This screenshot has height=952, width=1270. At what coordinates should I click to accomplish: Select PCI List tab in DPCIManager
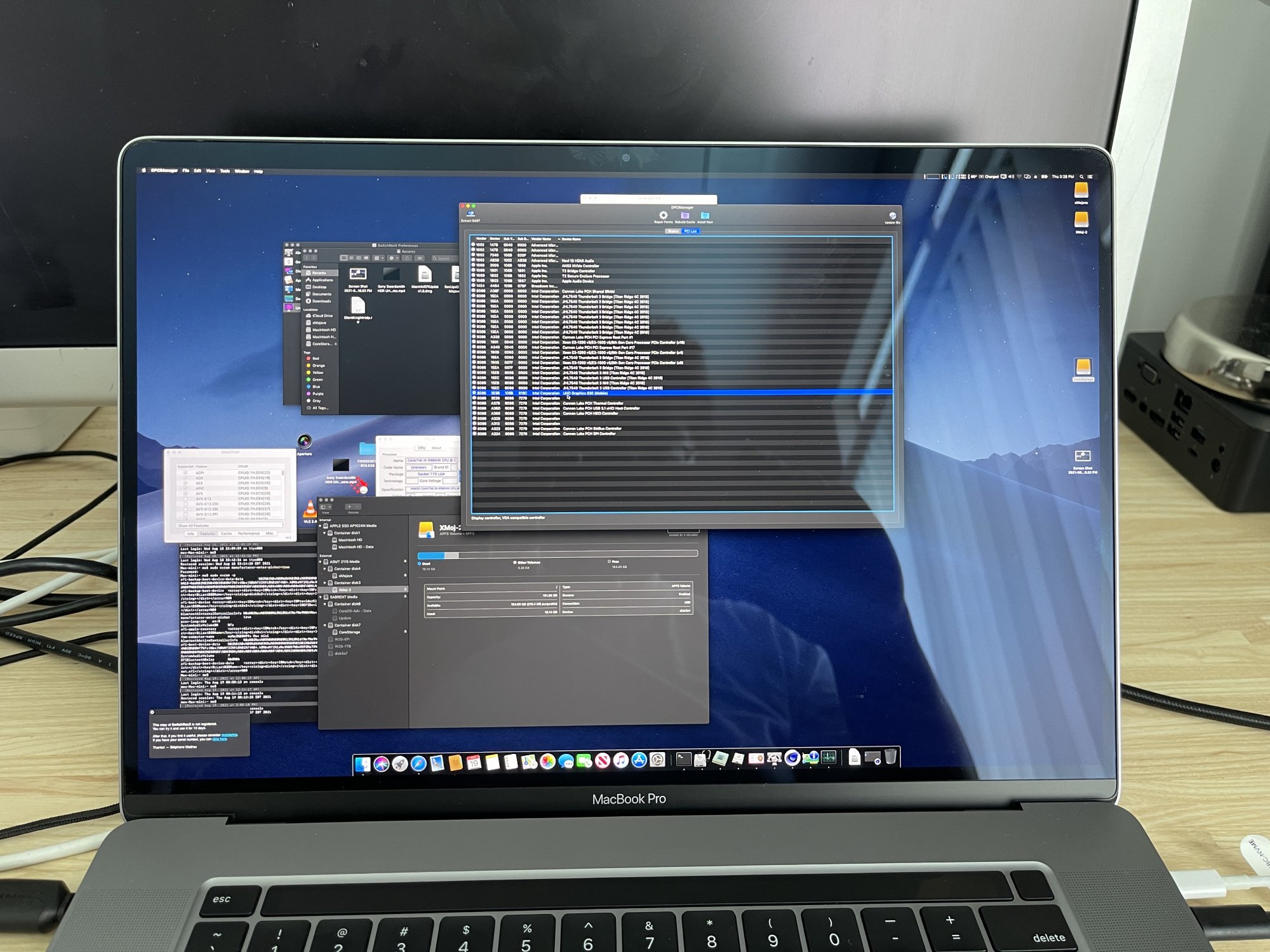(690, 231)
